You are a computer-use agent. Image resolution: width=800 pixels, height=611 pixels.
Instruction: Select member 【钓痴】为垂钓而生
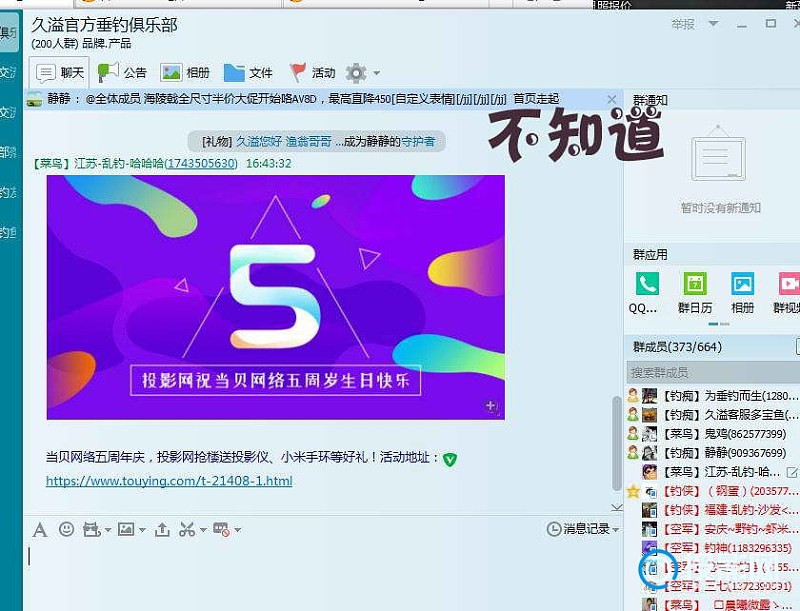point(713,396)
